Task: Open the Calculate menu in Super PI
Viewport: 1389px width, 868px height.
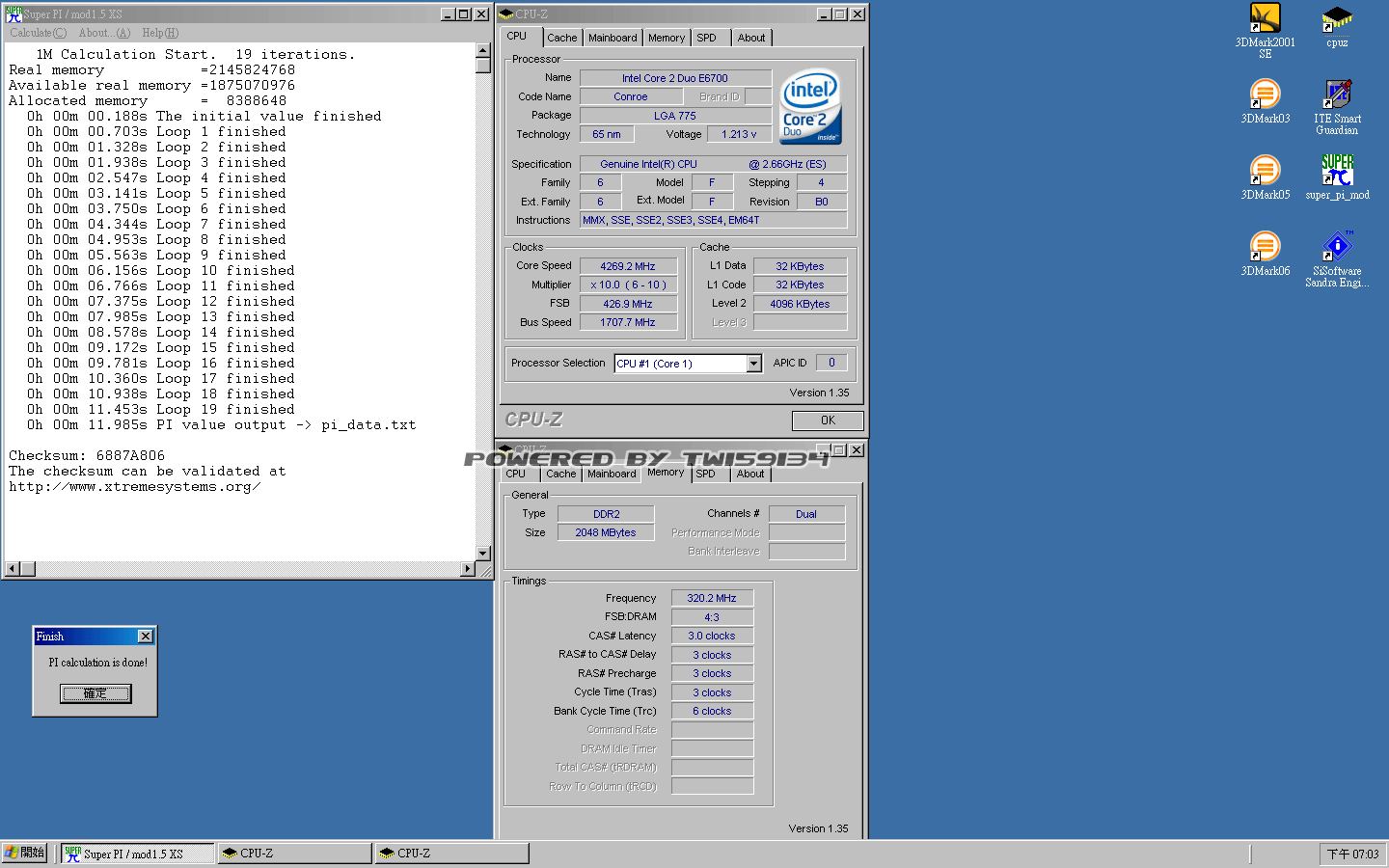Action: pyautogui.click(x=39, y=33)
